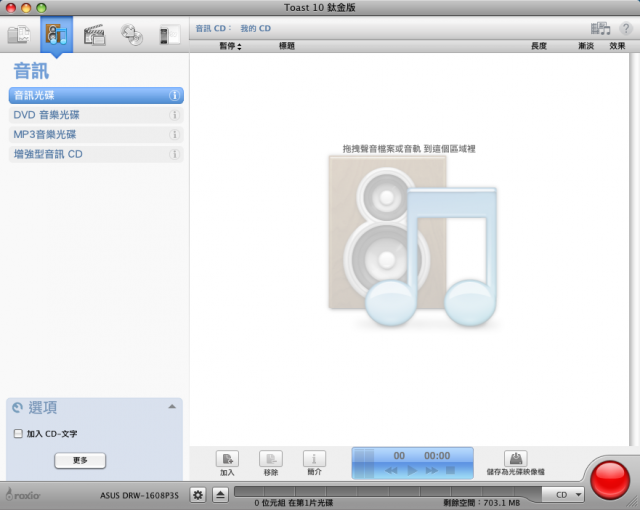Viewport: 640px width, 510px height.
Task: Click the ASUS DRW-1608P3S recorder name
Action: click(x=139, y=495)
